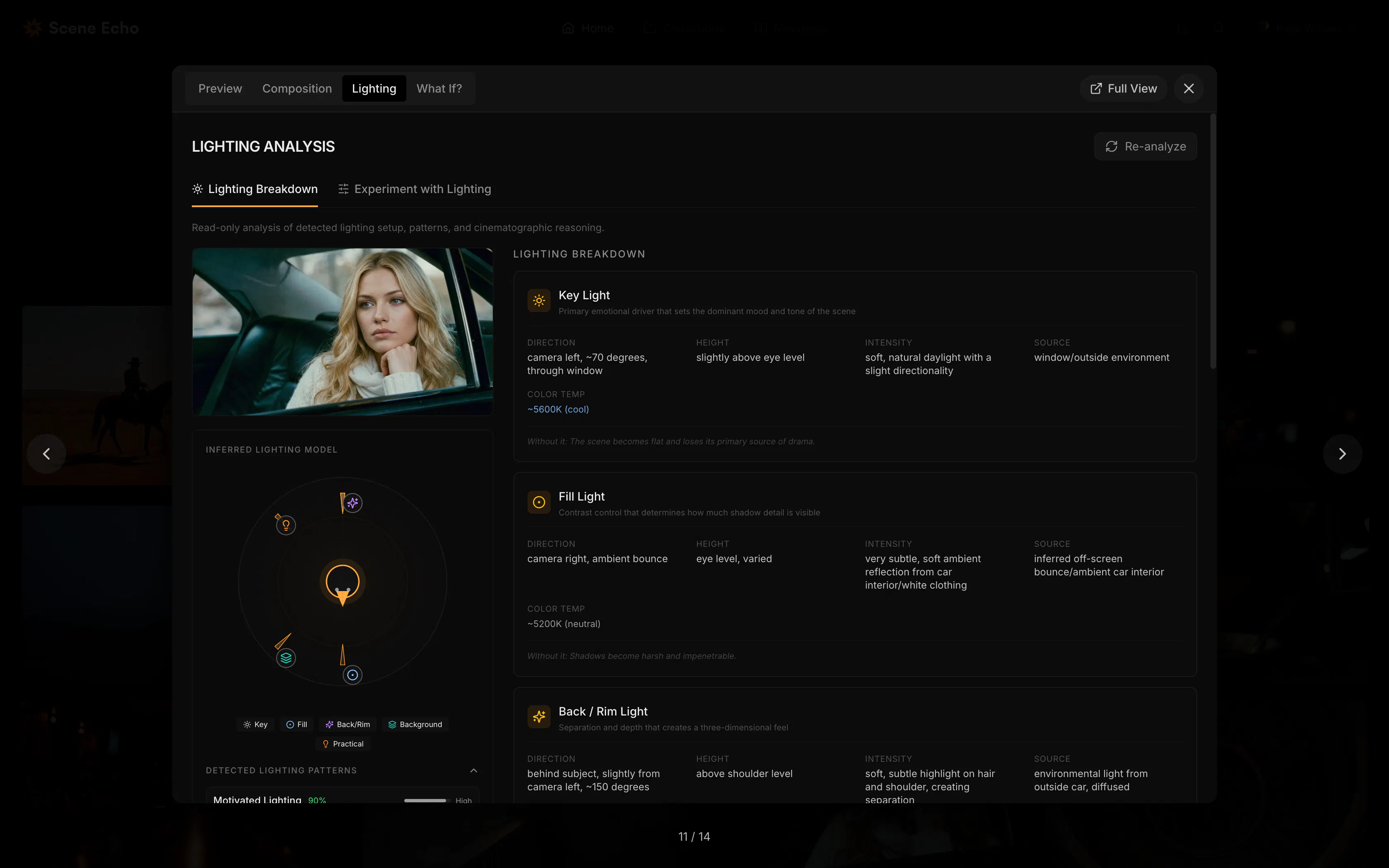Select the Lighting Breakdown sub-tab

click(254, 189)
